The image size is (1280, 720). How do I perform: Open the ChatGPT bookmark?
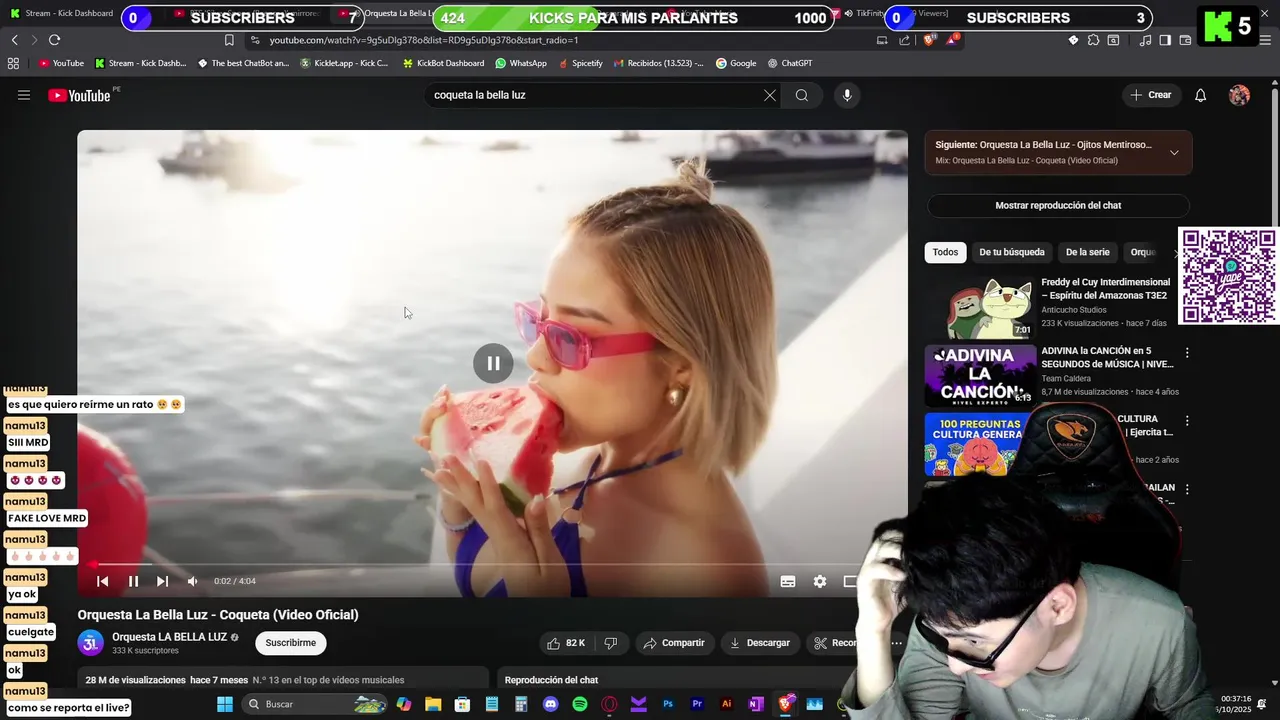coord(790,63)
